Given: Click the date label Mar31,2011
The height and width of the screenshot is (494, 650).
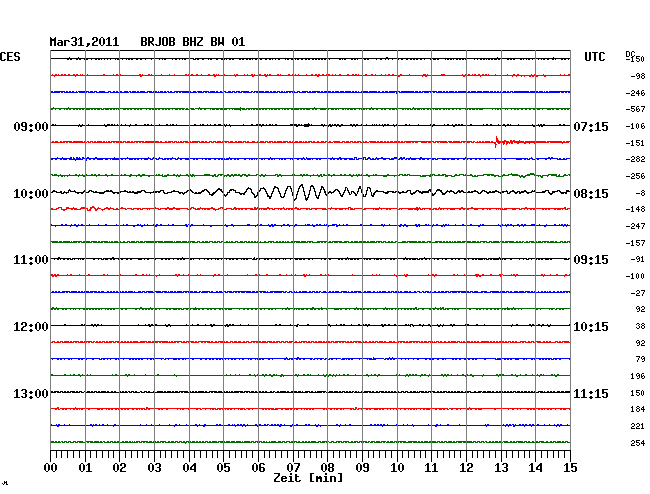Looking at the screenshot, I should tap(84, 42).
